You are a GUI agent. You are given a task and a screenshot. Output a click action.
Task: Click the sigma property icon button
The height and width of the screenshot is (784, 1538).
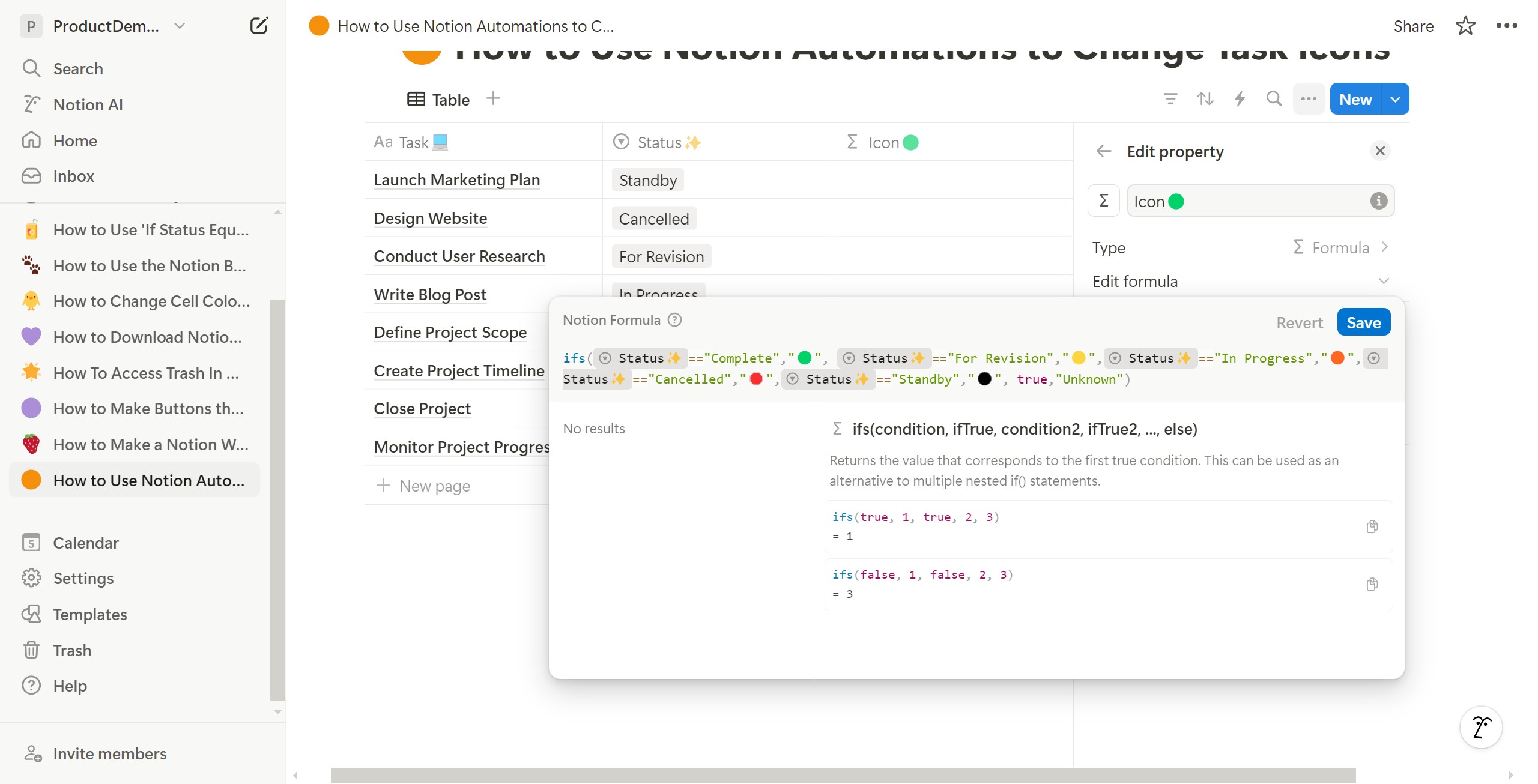(1104, 201)
